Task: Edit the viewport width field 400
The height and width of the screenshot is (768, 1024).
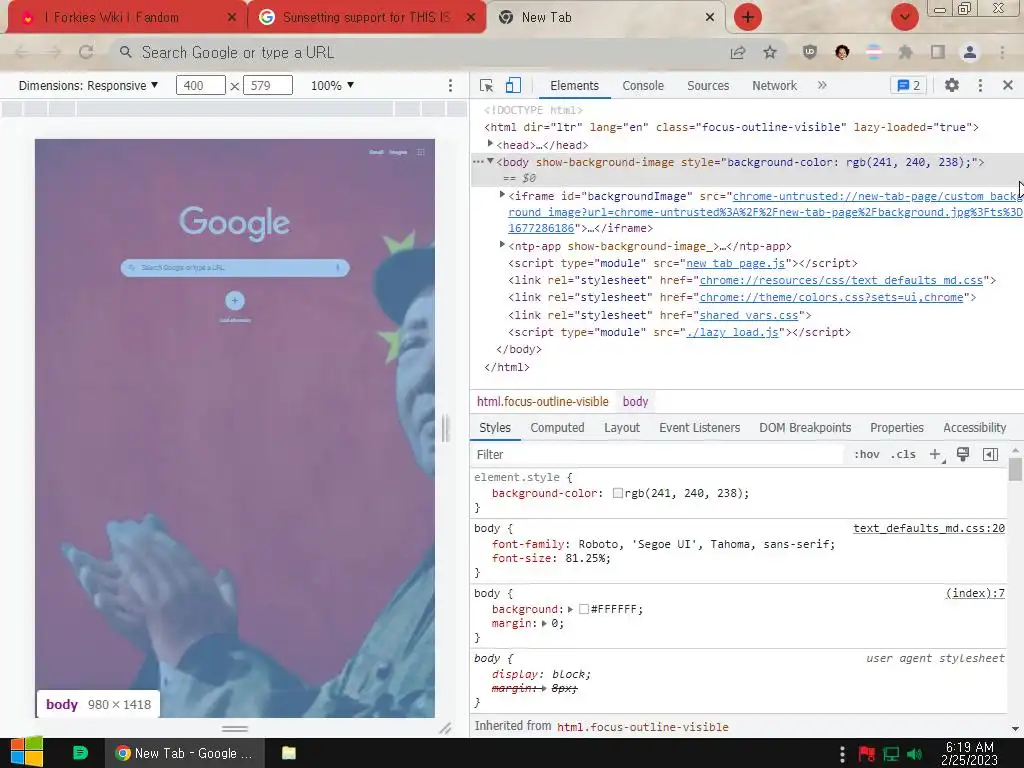Action: (x=200, y=86)
